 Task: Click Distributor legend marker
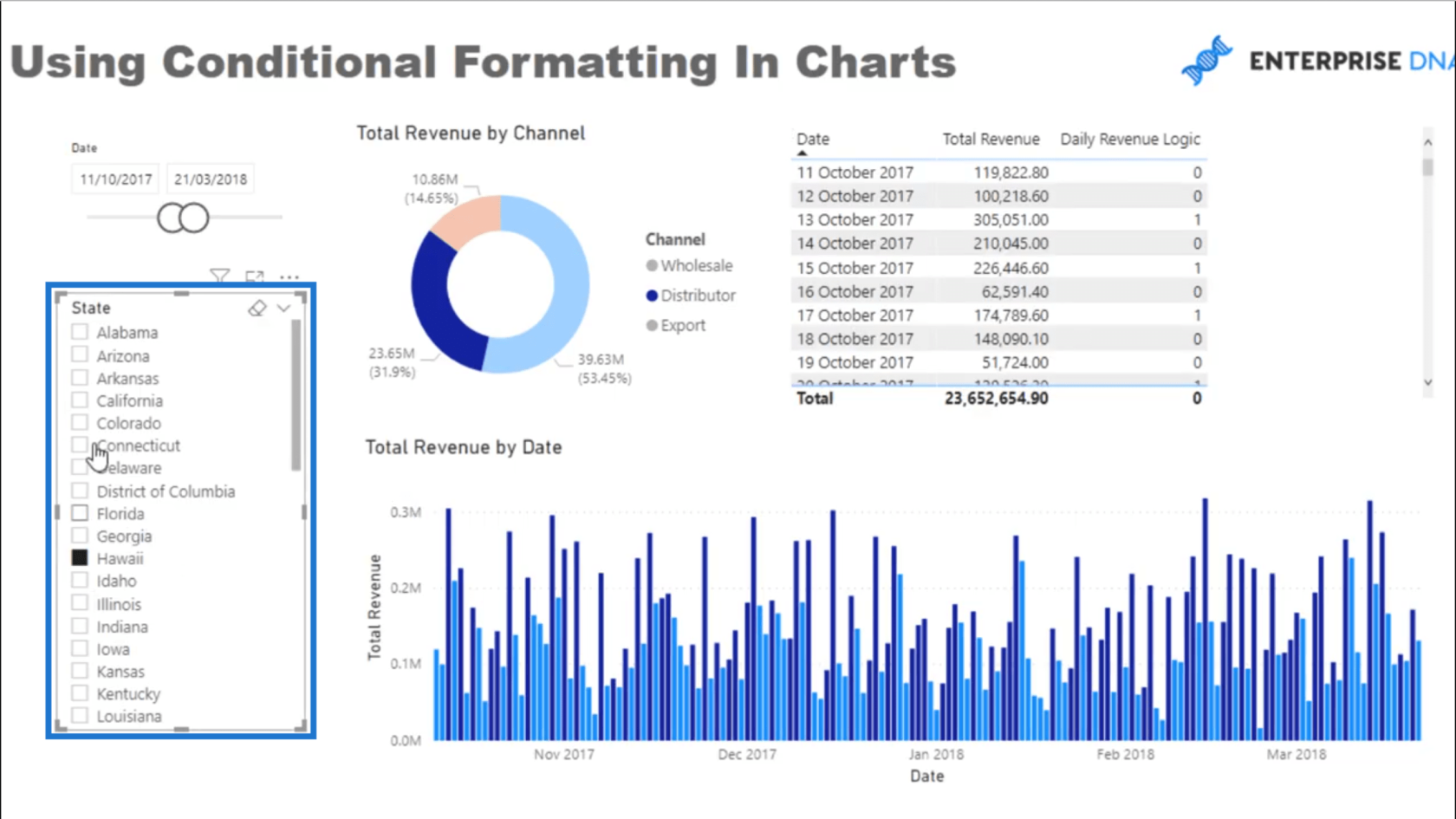pos(652,296)
